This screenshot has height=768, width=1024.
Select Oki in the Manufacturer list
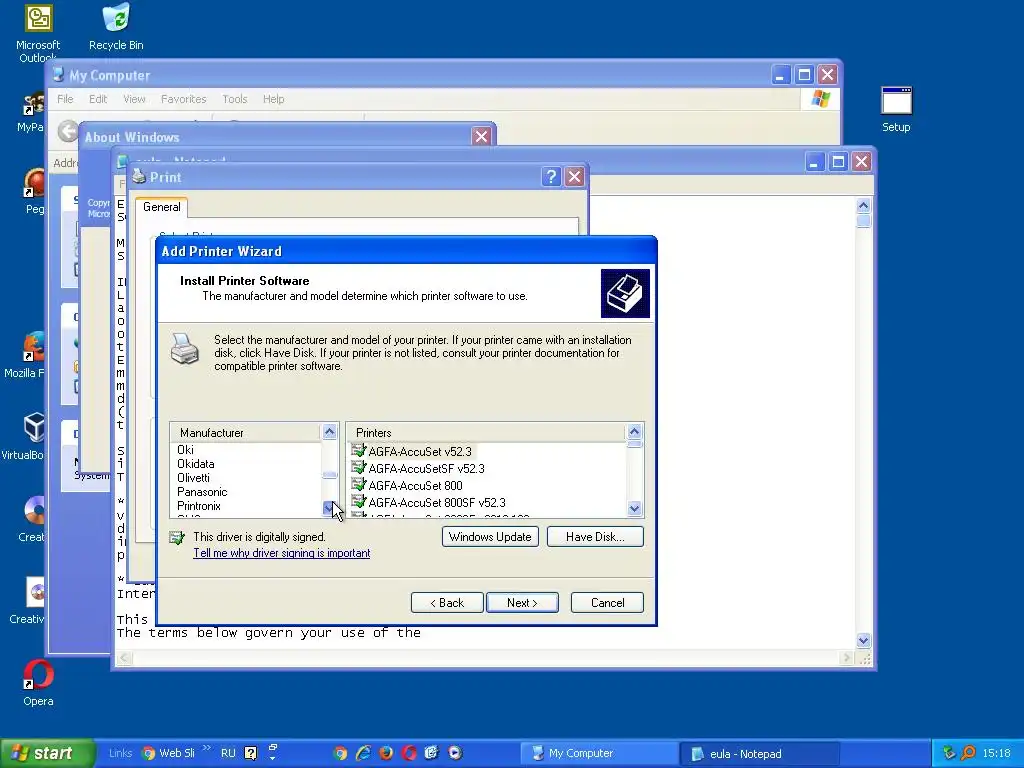[185, 450]
